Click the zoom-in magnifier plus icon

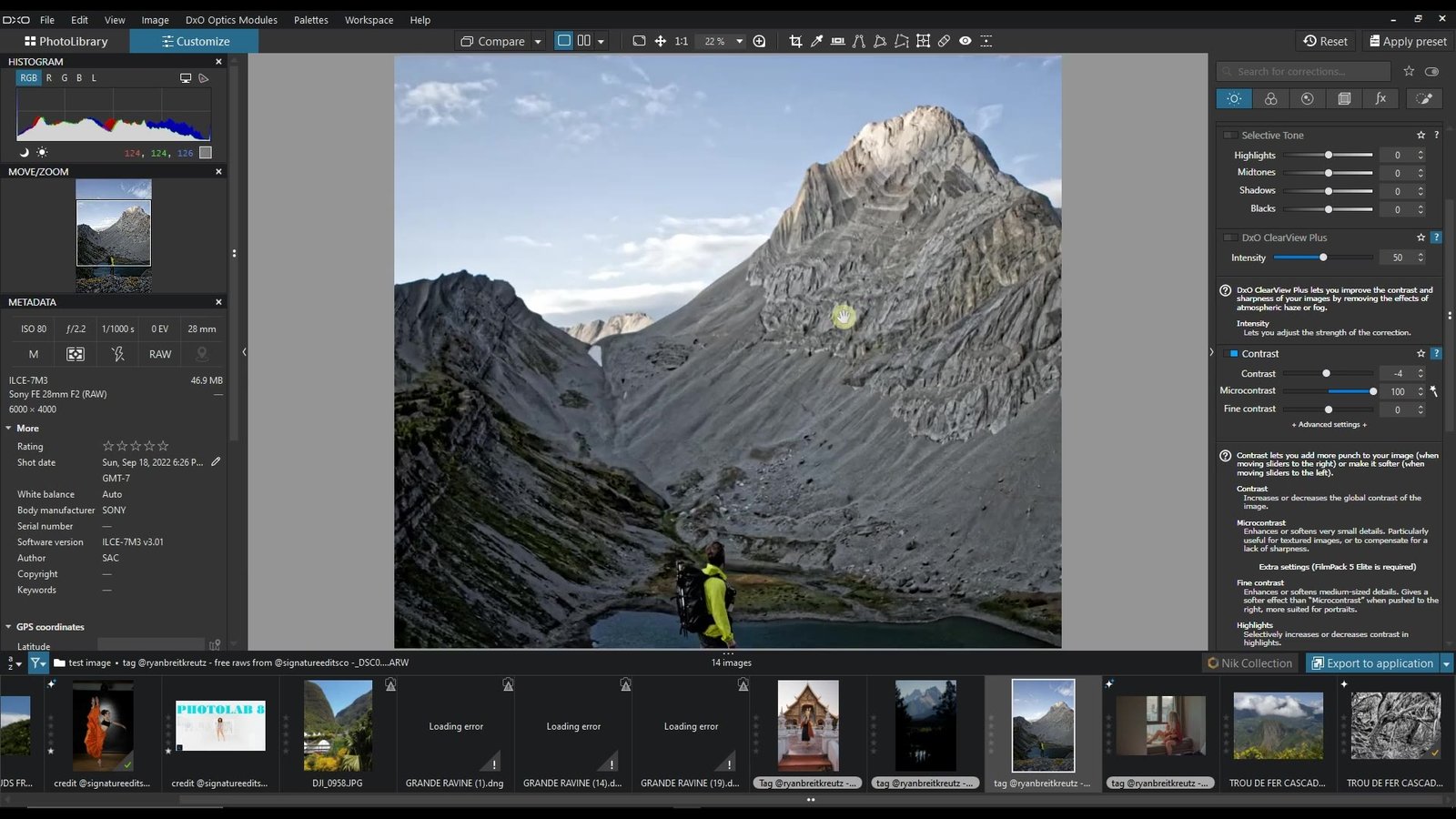click(x=759, y=41)
